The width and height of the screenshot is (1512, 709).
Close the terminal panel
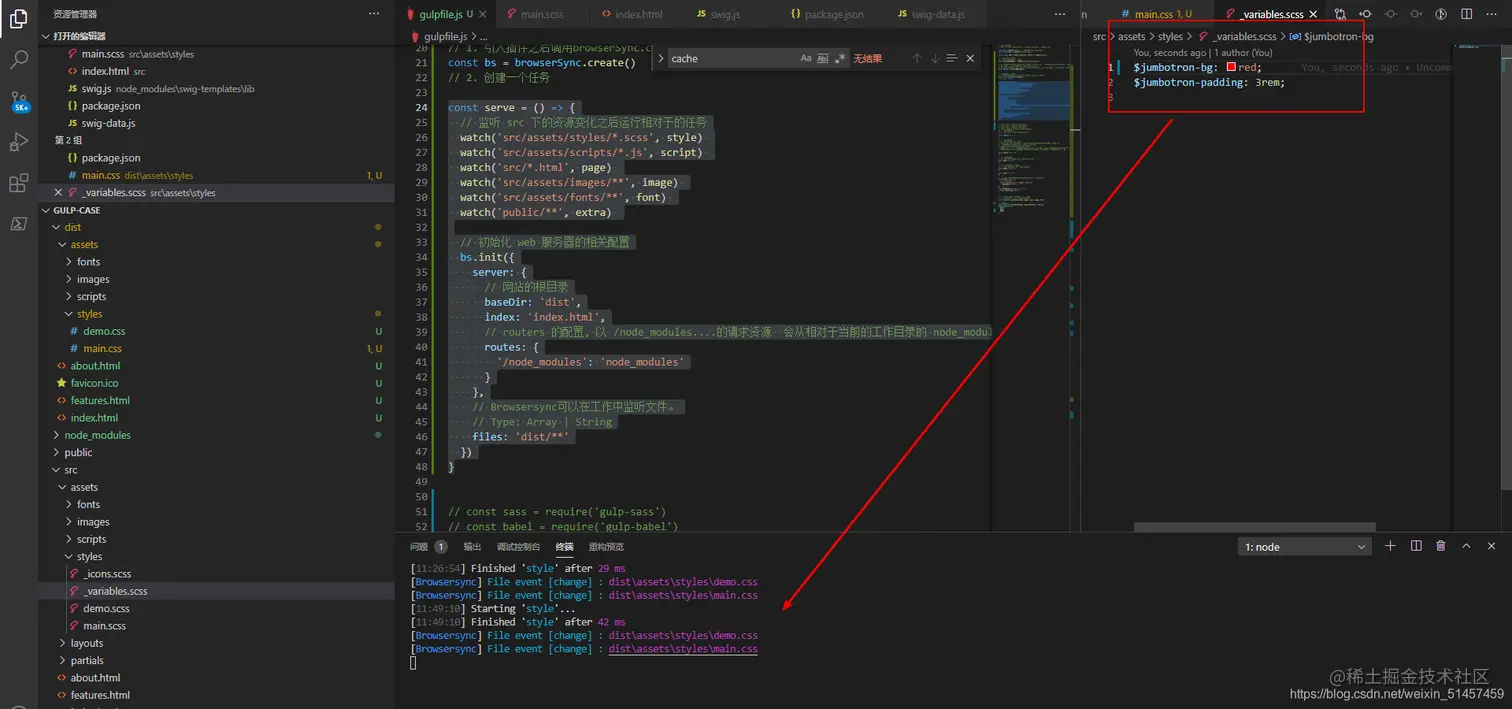point(1491,546)
